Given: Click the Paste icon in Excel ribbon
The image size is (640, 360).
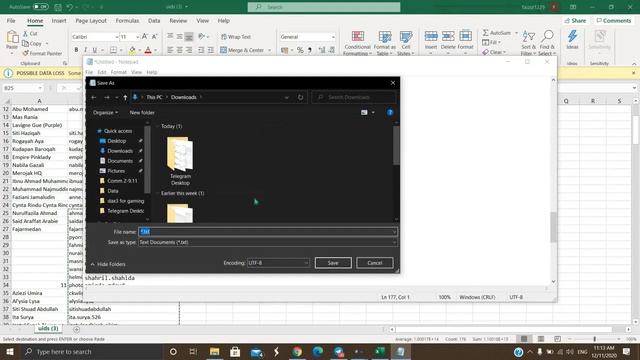Looking at the screenshot, I should 12,38.
